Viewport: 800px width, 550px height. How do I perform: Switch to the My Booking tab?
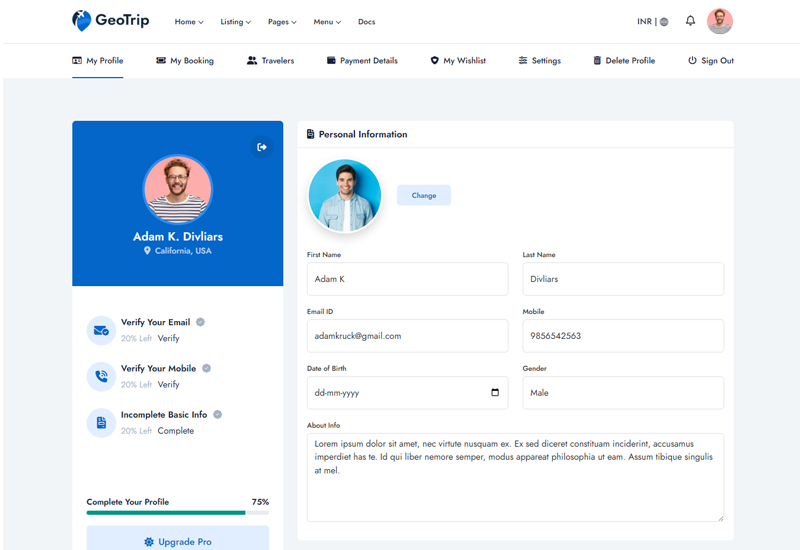[x=185, y=61]
